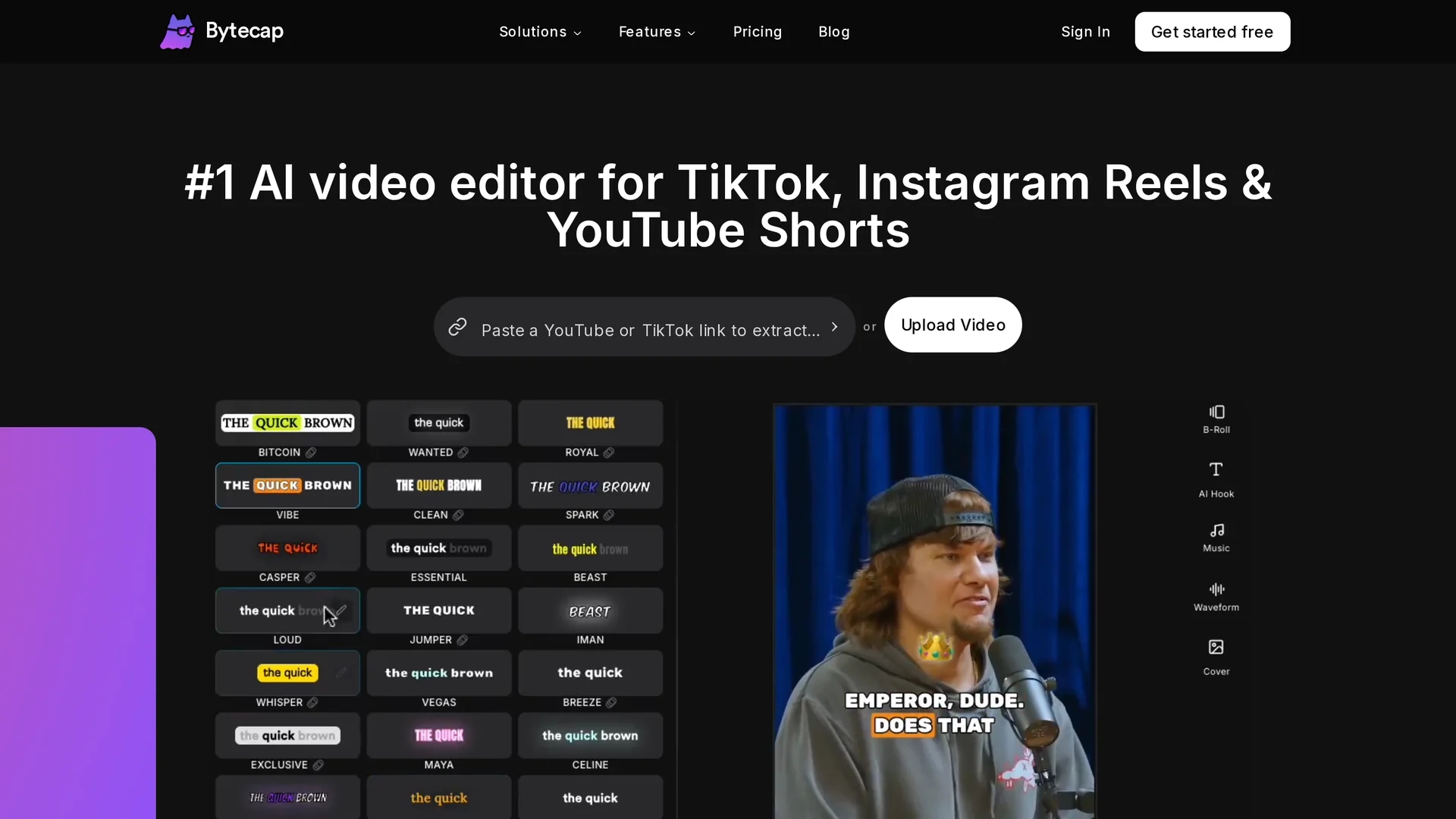Click the link icon beside BITCOIN
Viewport: 1456px width, 819px height.
click(311, 453)
